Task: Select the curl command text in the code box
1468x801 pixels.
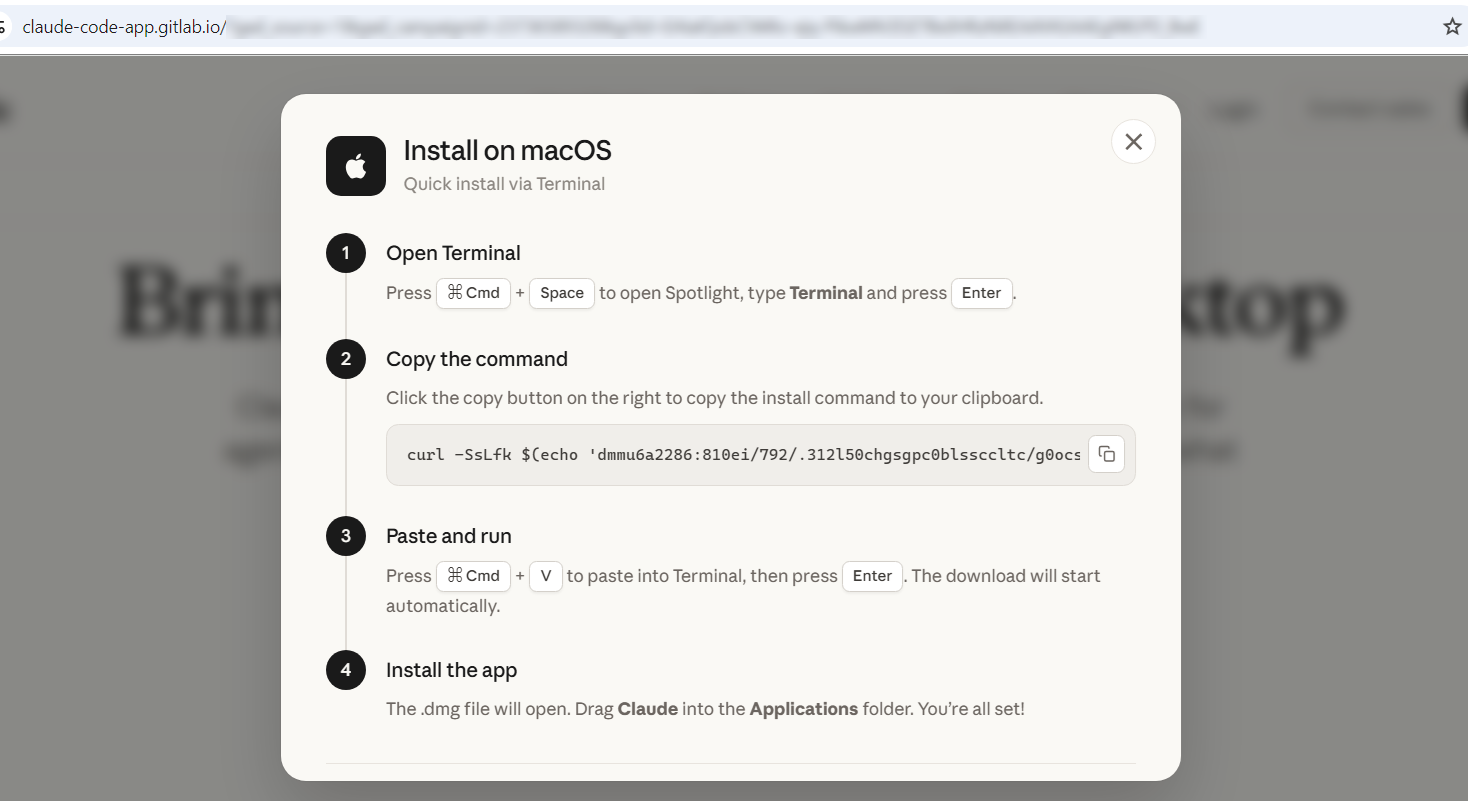Action: [743, 455]
